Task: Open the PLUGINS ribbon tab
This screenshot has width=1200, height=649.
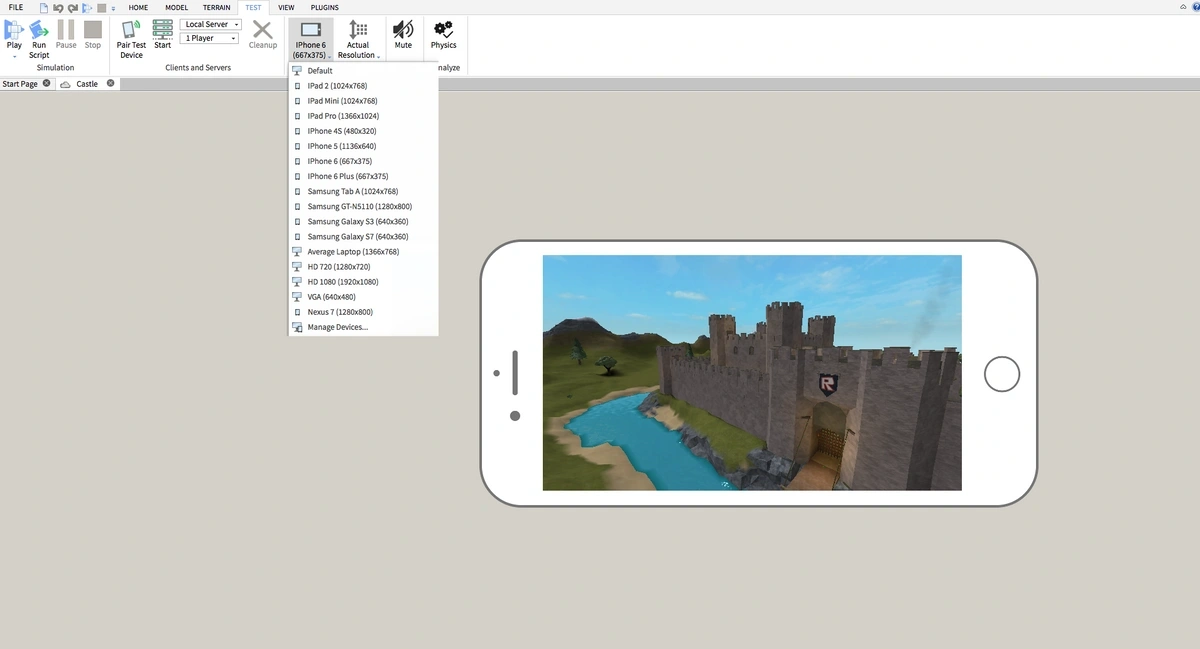Action: tap(324, 7)
